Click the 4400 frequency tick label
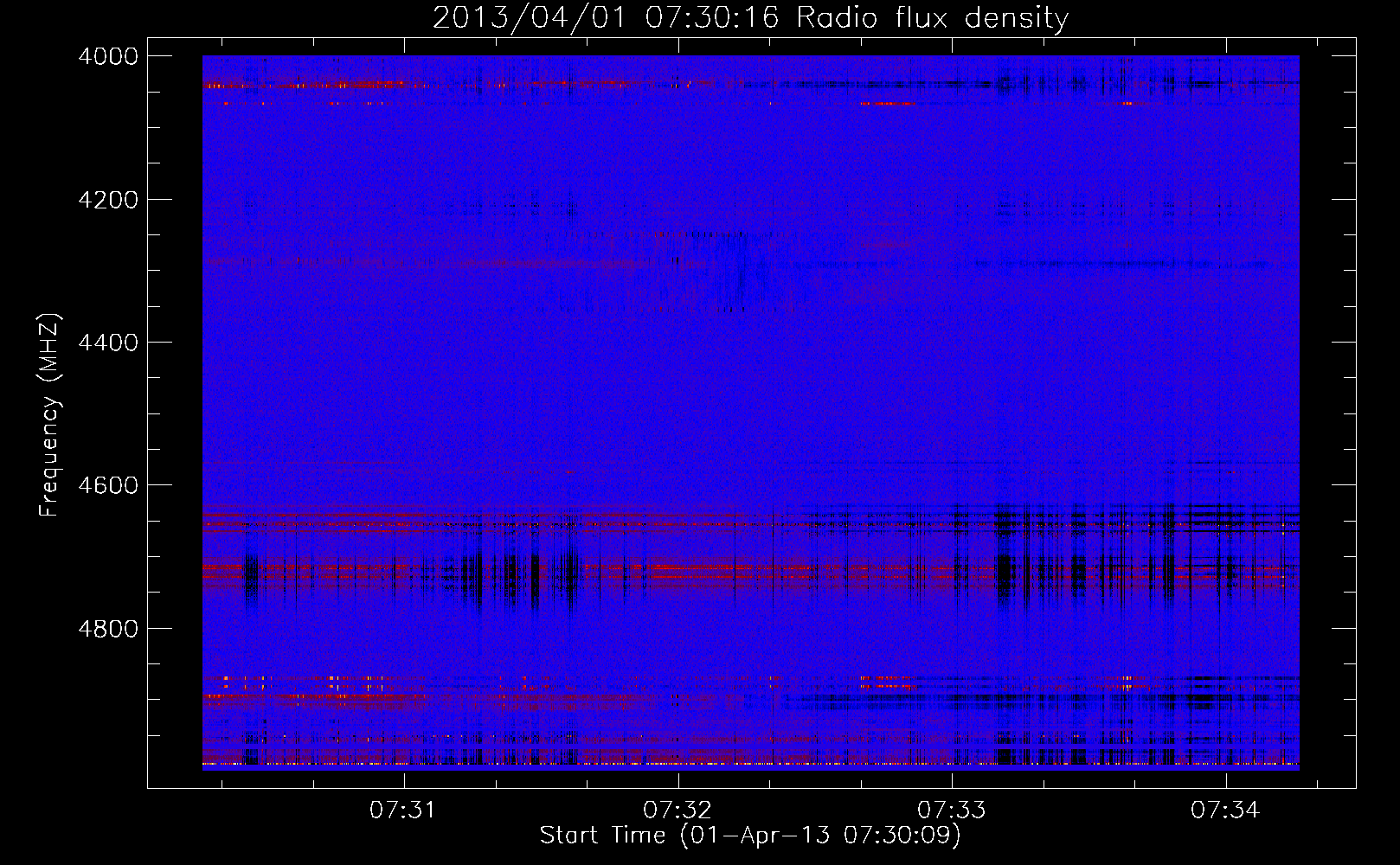The width and height of the screenshot is (1400, 865). point(107,343)
